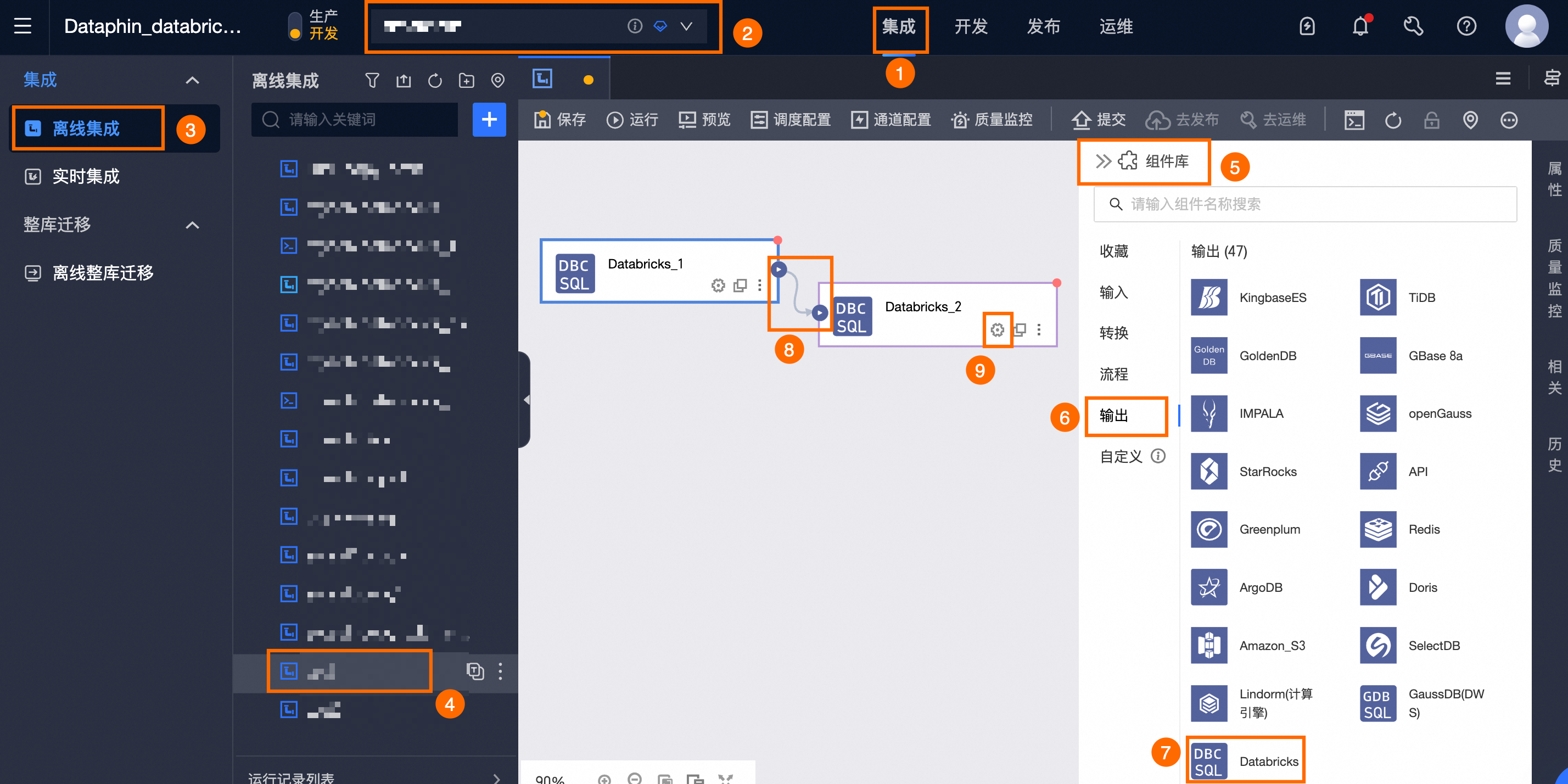
Task: Select the 输出 component category
Action: tap(1114, 416)
